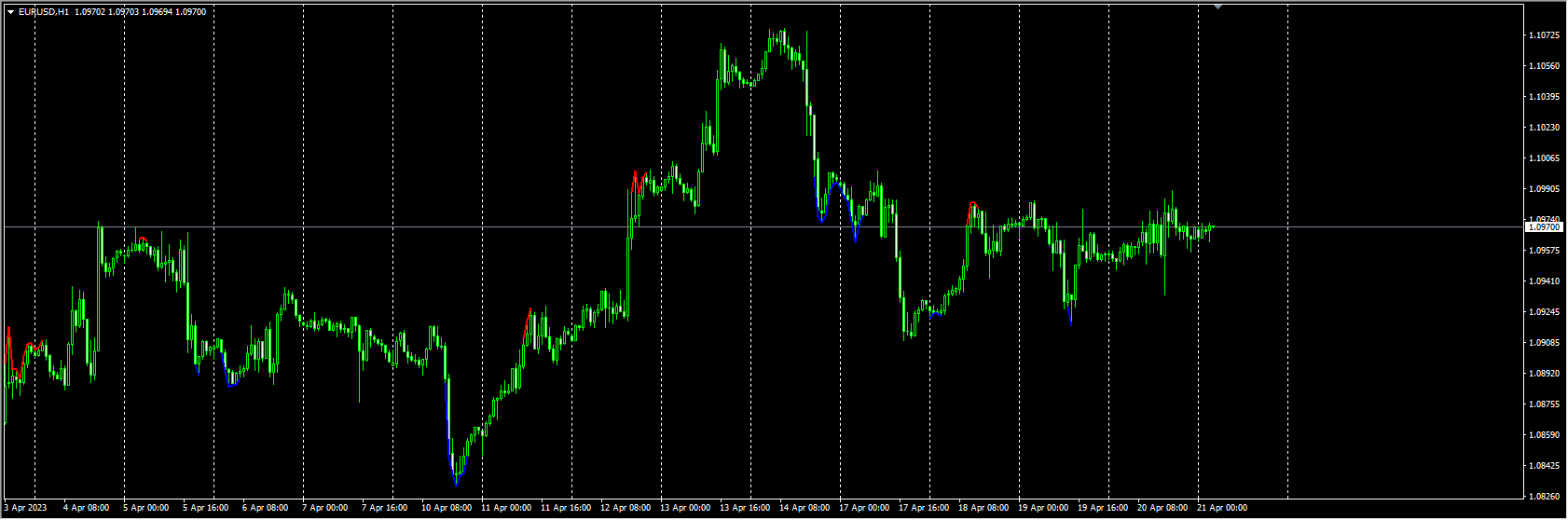Click the 4 Apr 08:00 time label
1568x520 pixels.
coord(87,508)
